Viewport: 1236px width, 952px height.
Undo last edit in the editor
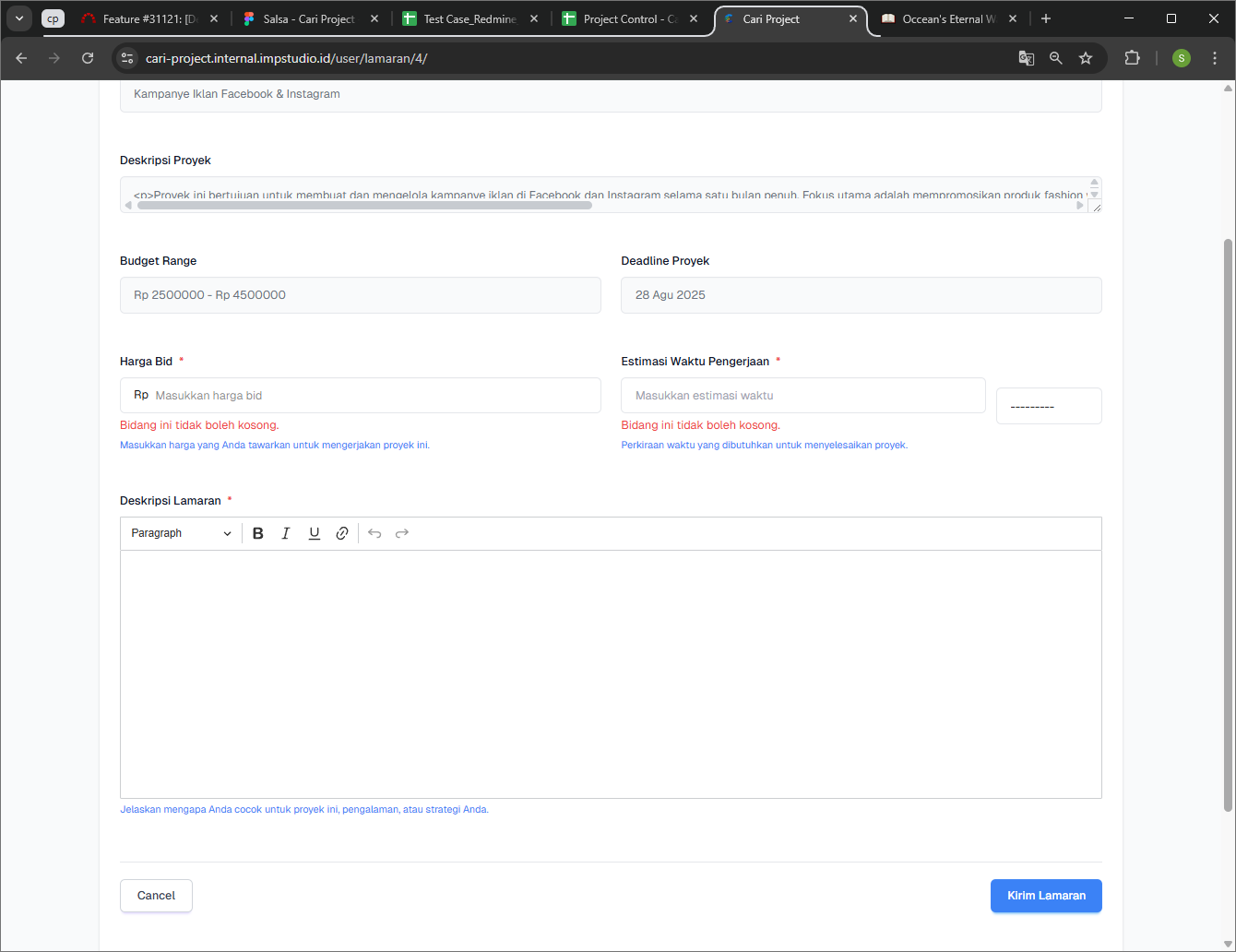[374, 533]
